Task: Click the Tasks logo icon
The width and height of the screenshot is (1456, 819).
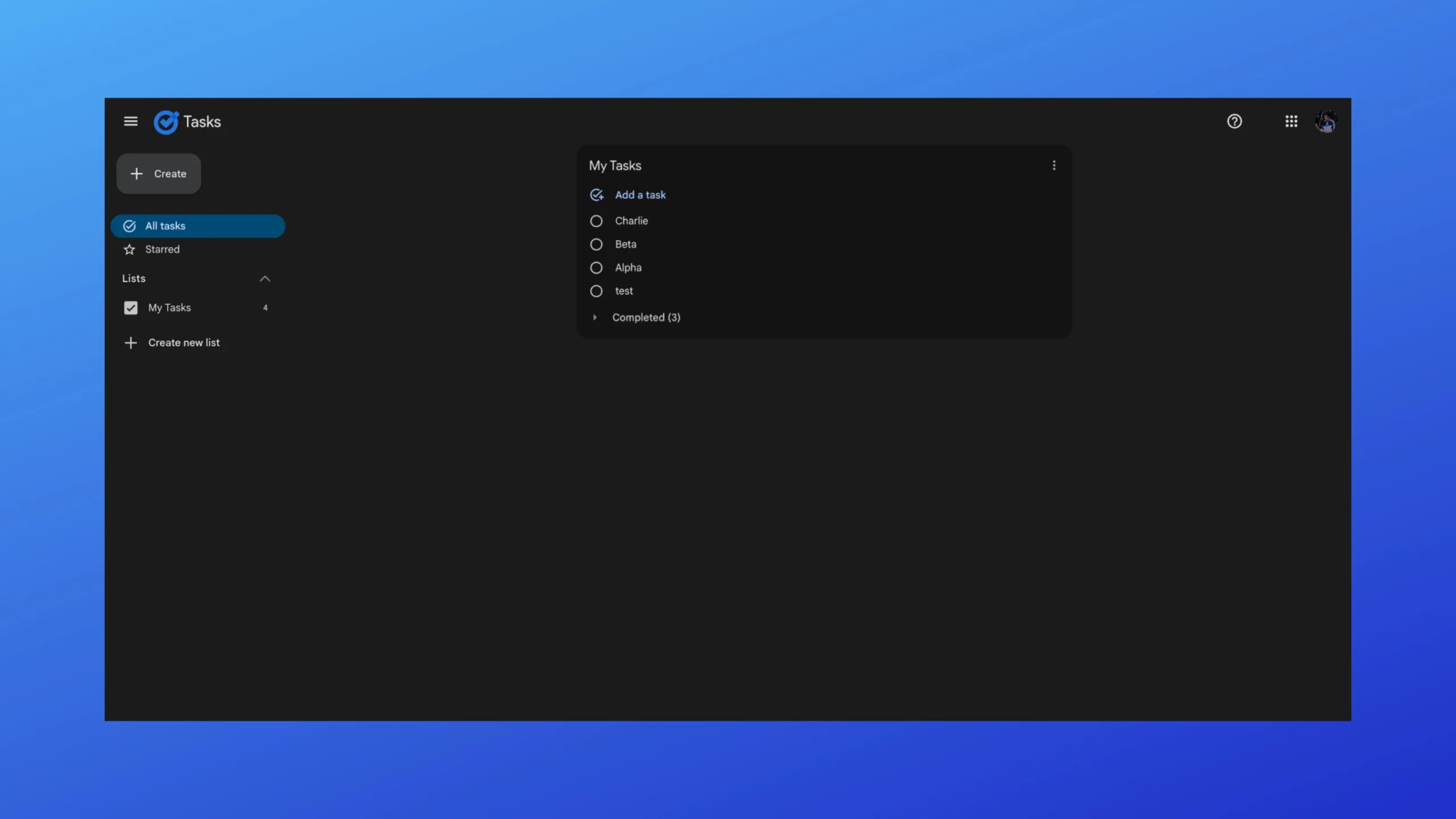Action: coord(166,122)
